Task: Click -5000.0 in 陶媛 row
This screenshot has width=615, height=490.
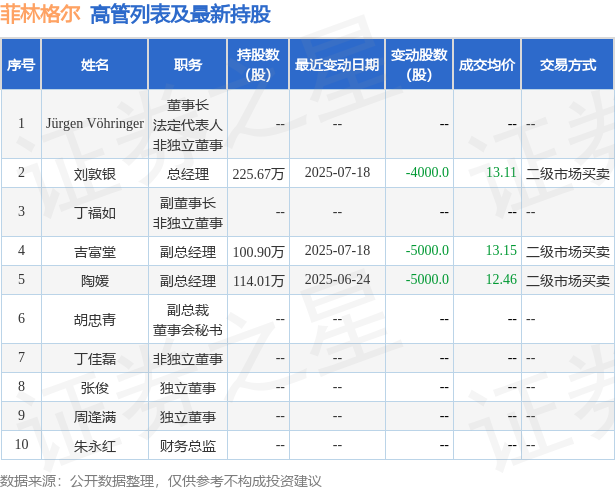Action: coord(427,279)
